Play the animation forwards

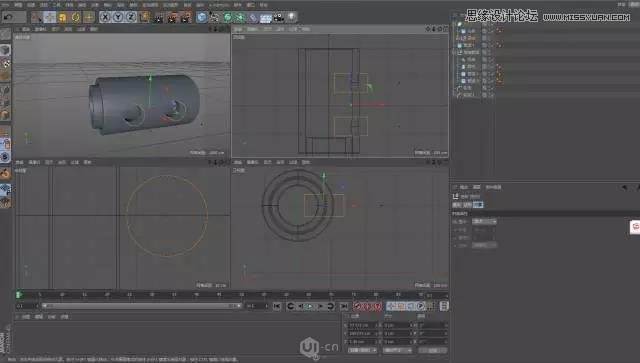[310, 306]
